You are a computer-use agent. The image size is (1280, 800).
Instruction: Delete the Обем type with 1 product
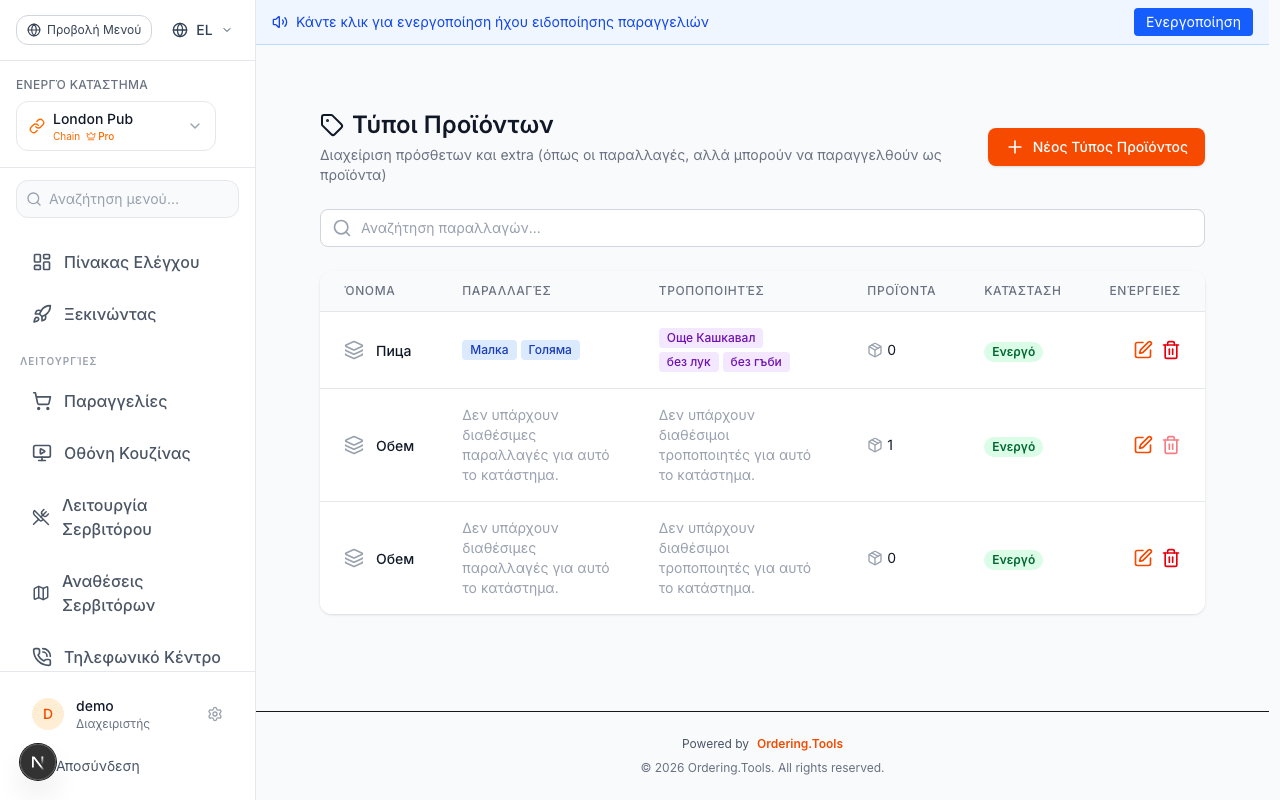pos(1171,445)
